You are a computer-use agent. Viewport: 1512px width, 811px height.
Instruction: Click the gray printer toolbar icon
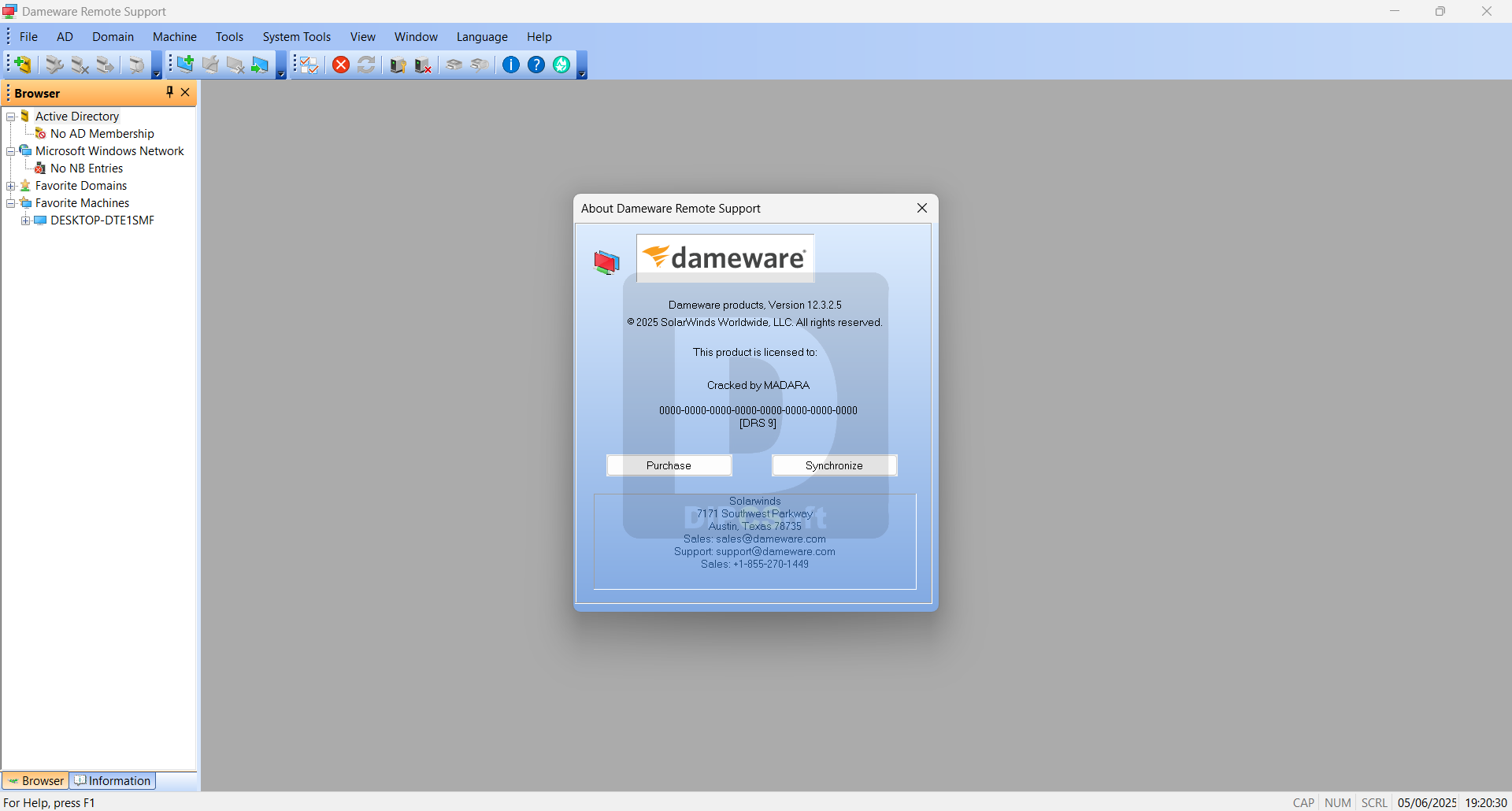pyautogui.click(x=454, y=65)
